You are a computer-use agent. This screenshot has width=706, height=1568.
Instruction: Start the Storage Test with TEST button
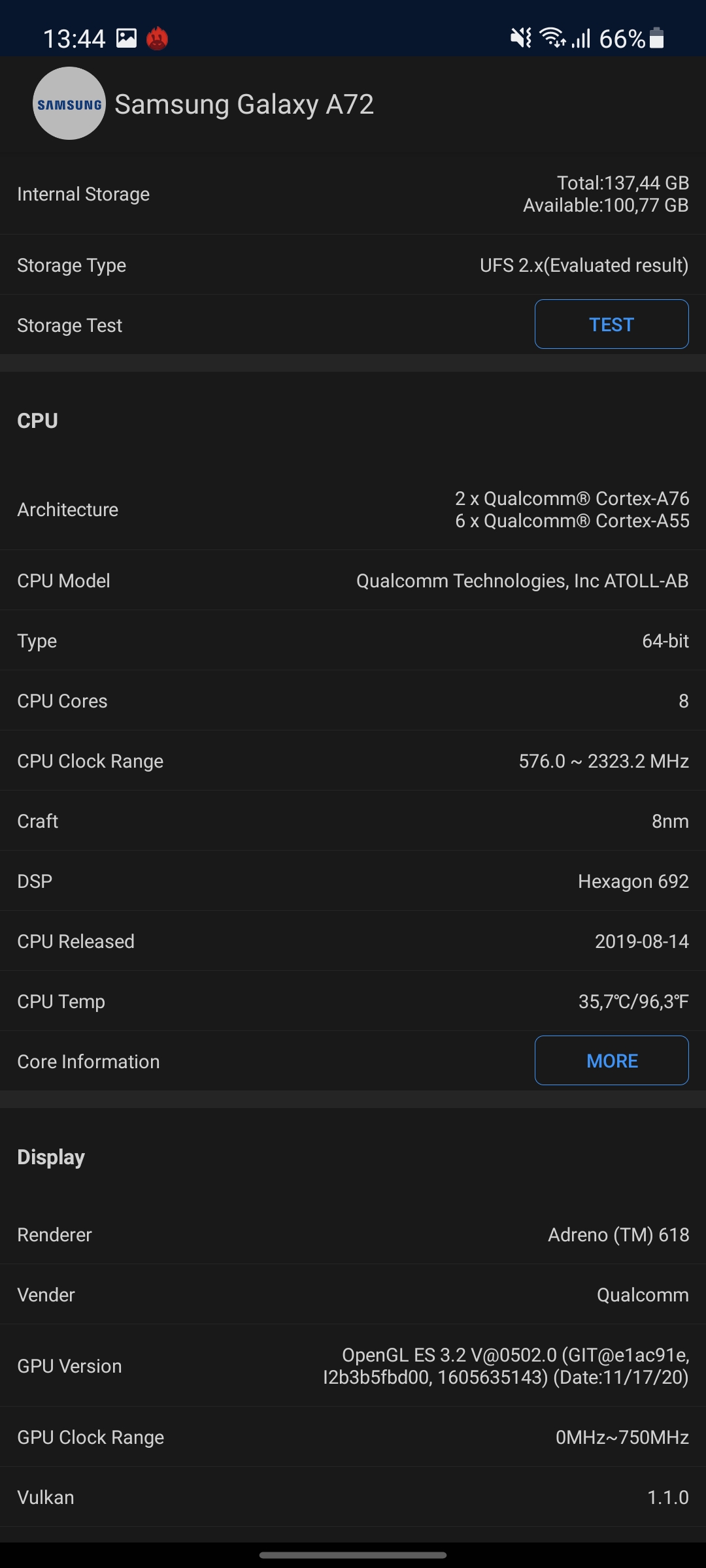611,324
